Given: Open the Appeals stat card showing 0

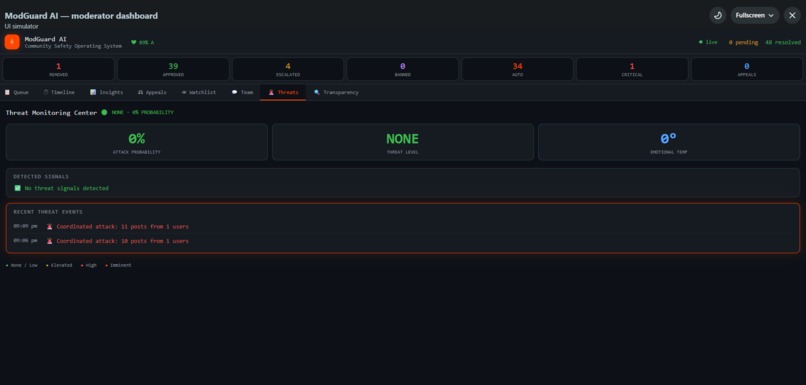Looking at the screenshot, I should pos(747,69).
